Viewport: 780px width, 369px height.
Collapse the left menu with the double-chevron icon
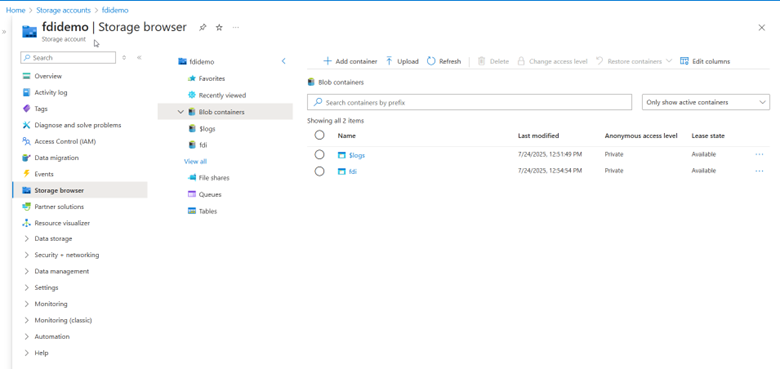(x=139, y=58)
